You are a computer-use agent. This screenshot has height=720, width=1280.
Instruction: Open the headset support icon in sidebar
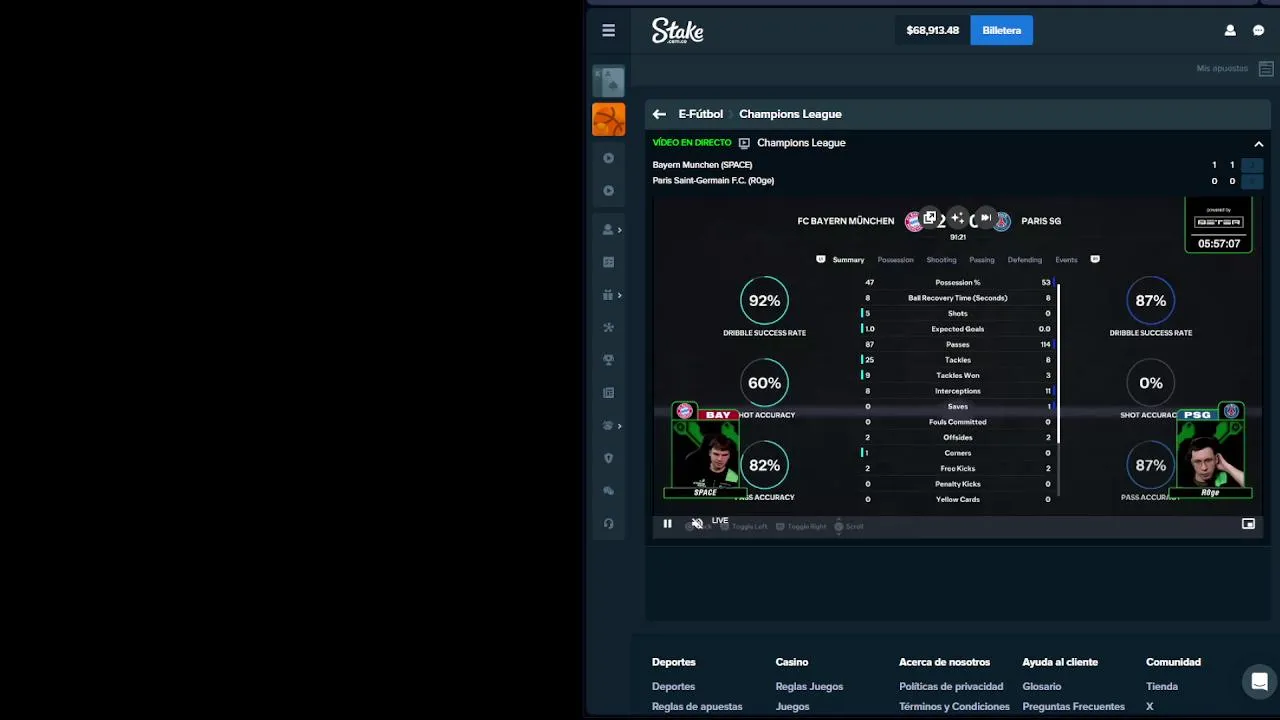[608, 524]
